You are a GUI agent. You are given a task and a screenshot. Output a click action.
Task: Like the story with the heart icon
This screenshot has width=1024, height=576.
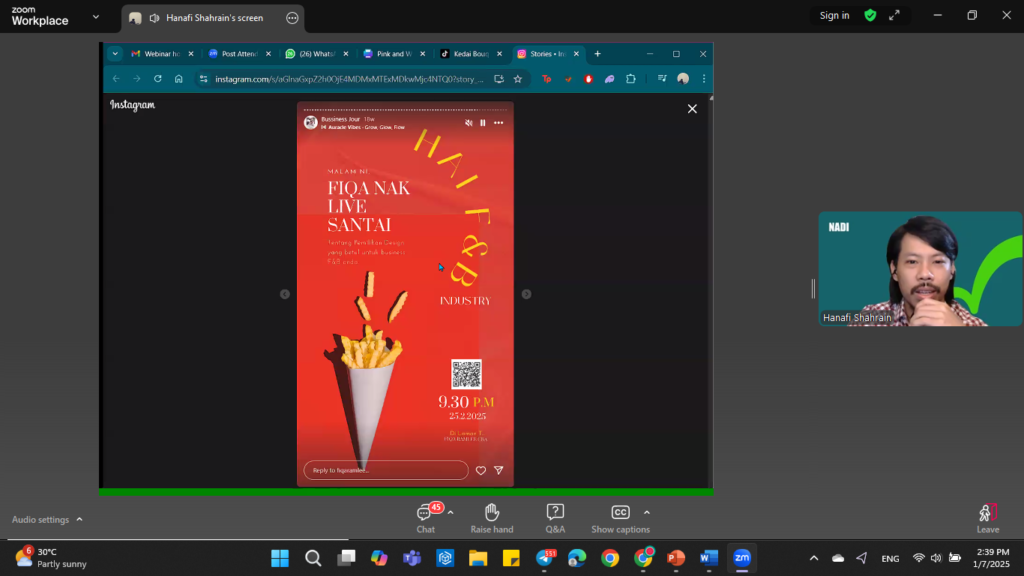coord(481,470)
